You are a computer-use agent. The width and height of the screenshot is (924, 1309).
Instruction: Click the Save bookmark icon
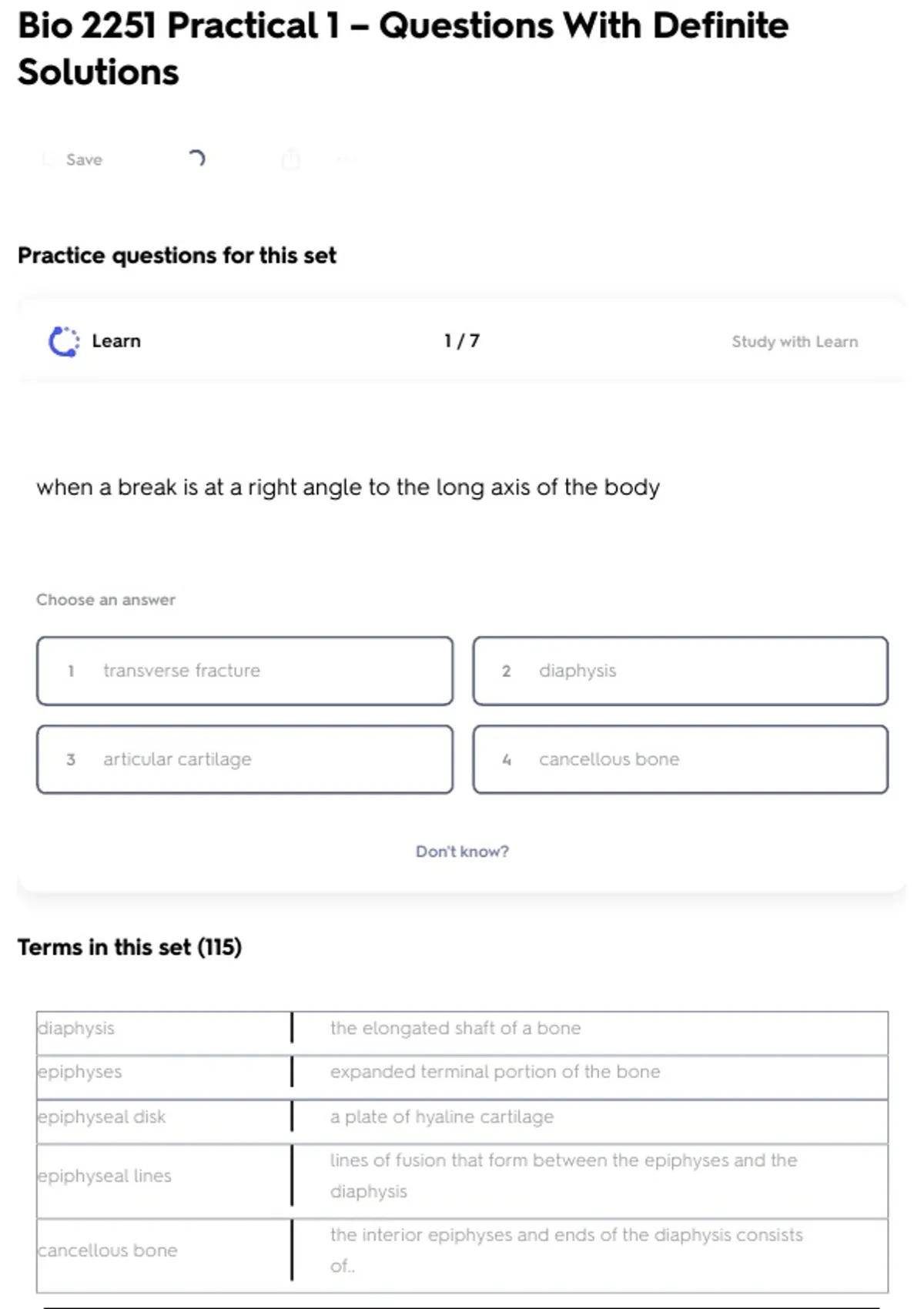tap(48, 159)
